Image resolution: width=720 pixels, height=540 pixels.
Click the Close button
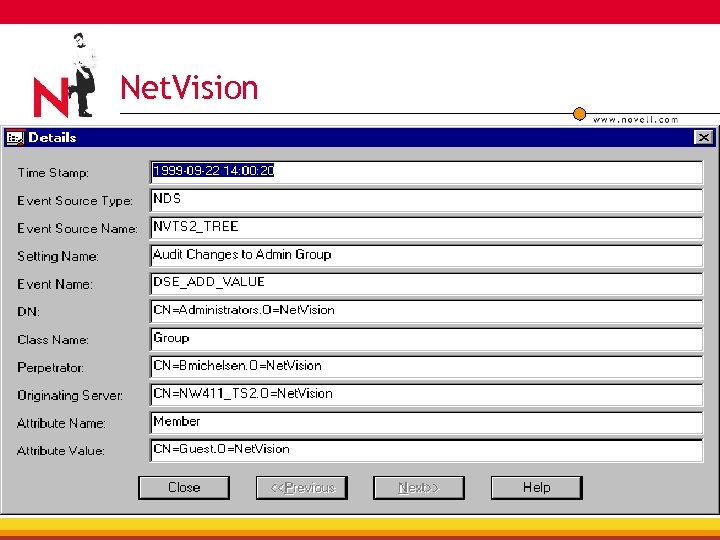(184, 487)
